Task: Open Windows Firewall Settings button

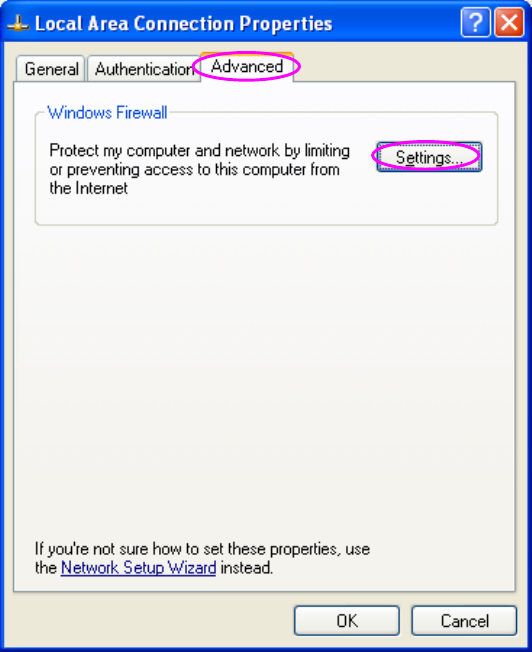Action: point(429,157)
